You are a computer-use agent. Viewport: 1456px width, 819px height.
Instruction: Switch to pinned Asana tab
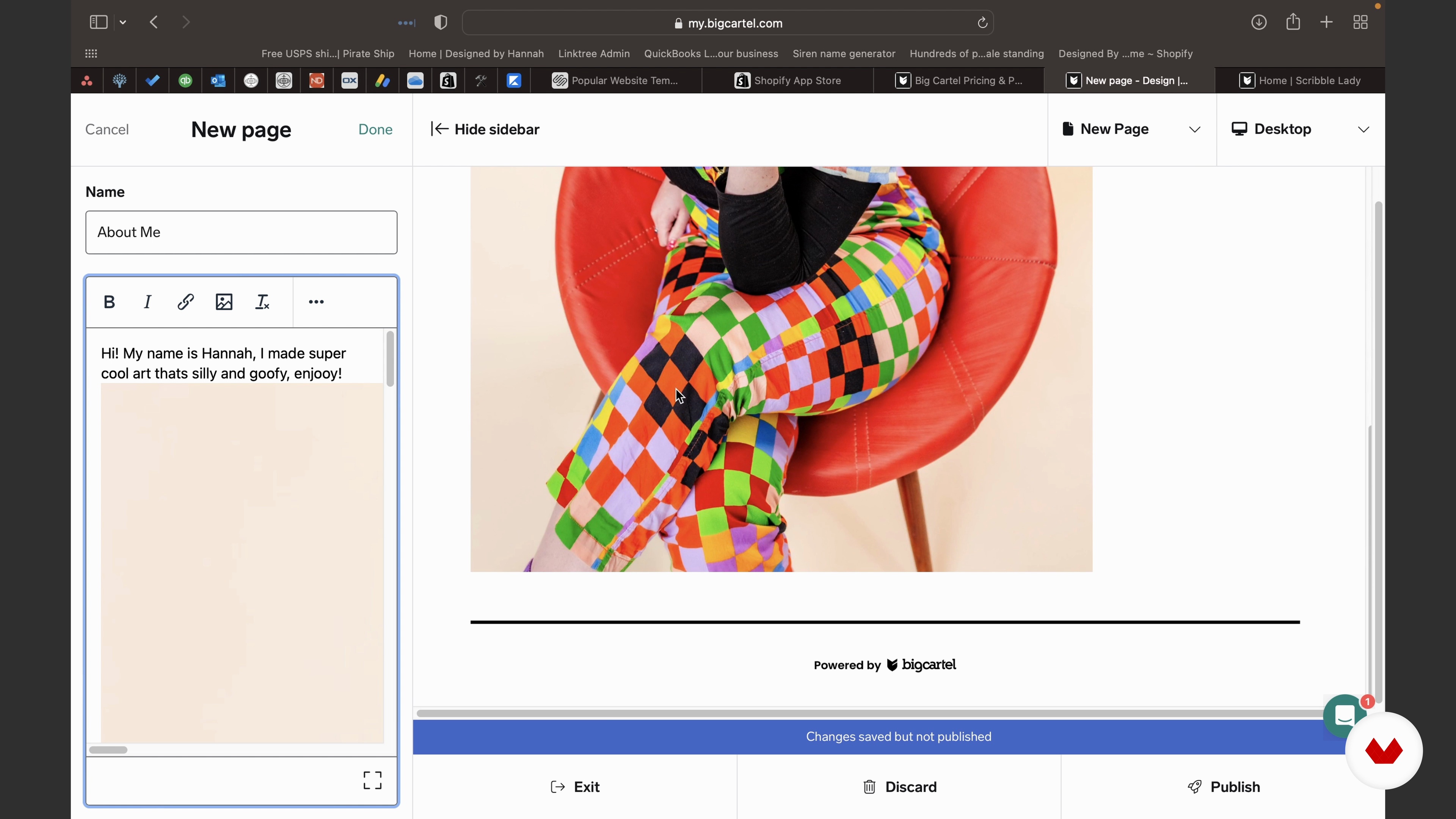click(87, 81)
